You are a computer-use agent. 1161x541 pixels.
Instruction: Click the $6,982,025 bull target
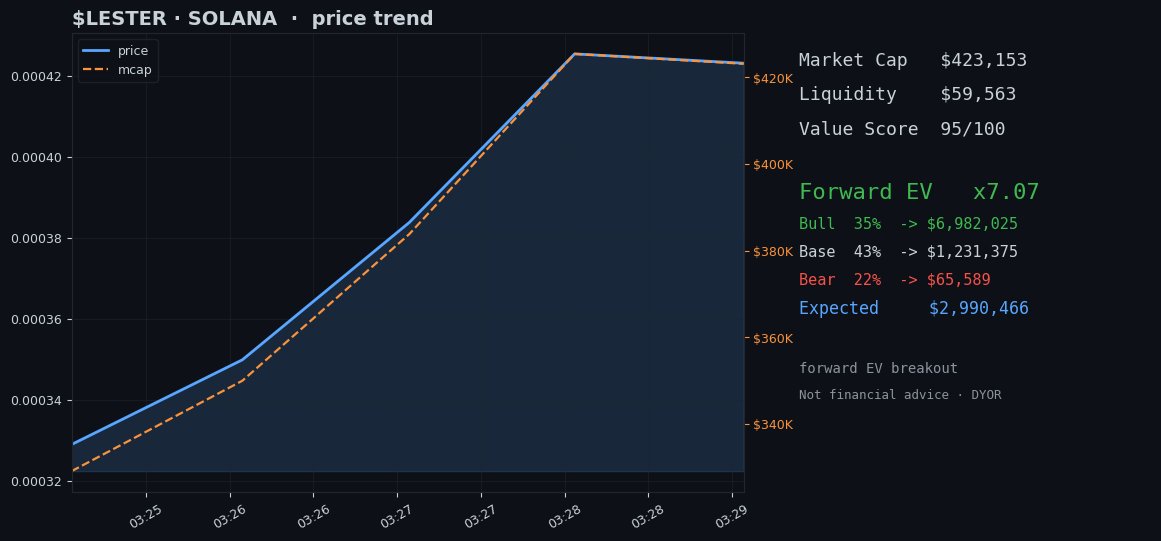[x=972, y=224]
